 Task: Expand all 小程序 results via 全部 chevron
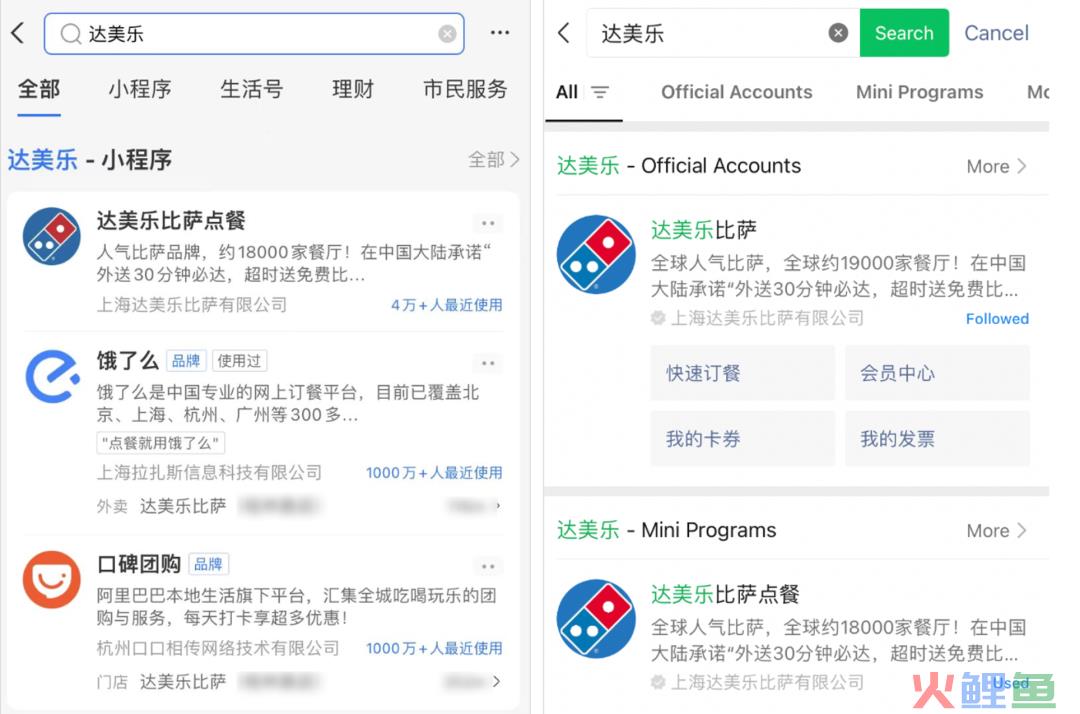tap(494, 160)
